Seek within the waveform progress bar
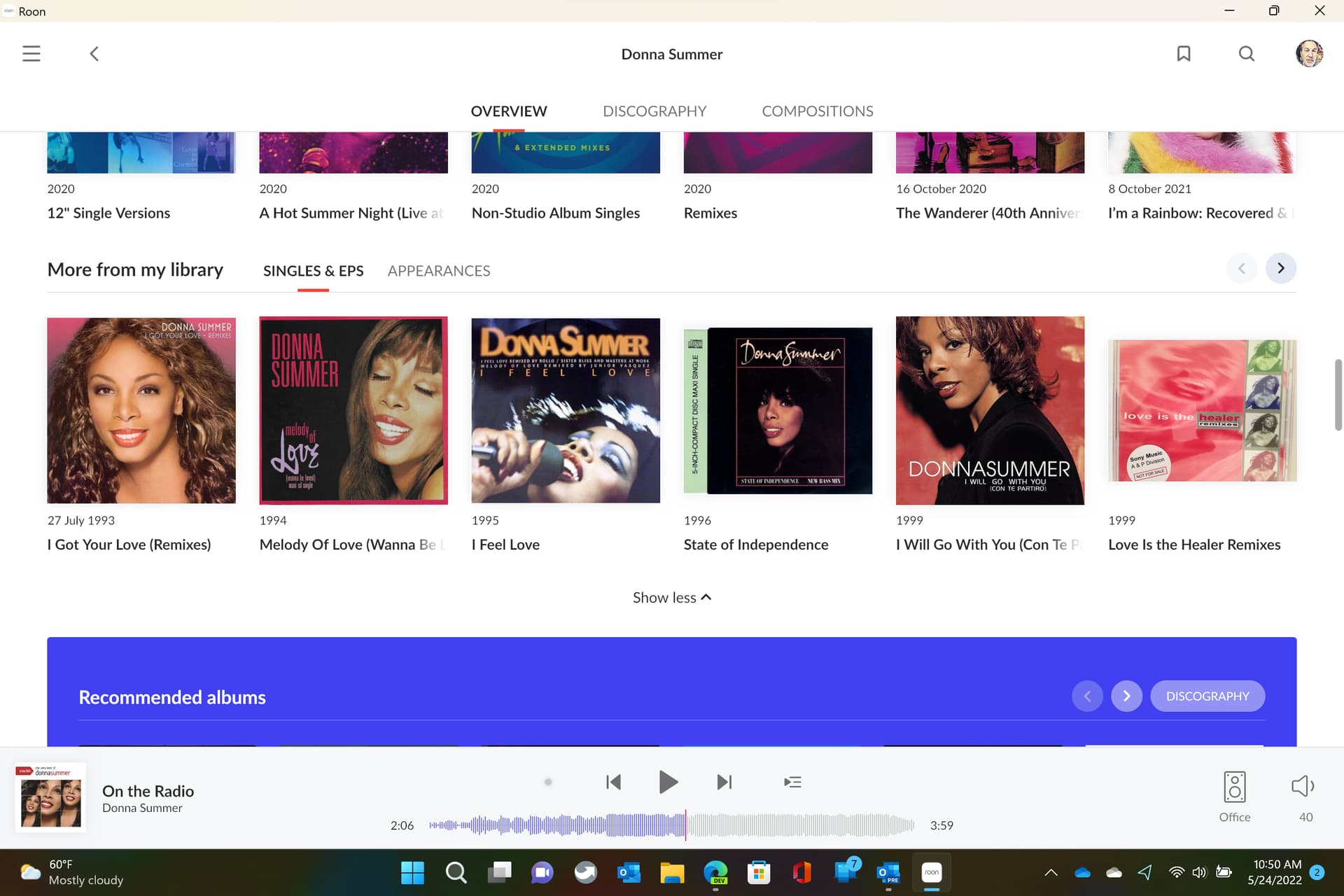The height and width of the screenshot is (896, 1344). [x=672, y=825]
